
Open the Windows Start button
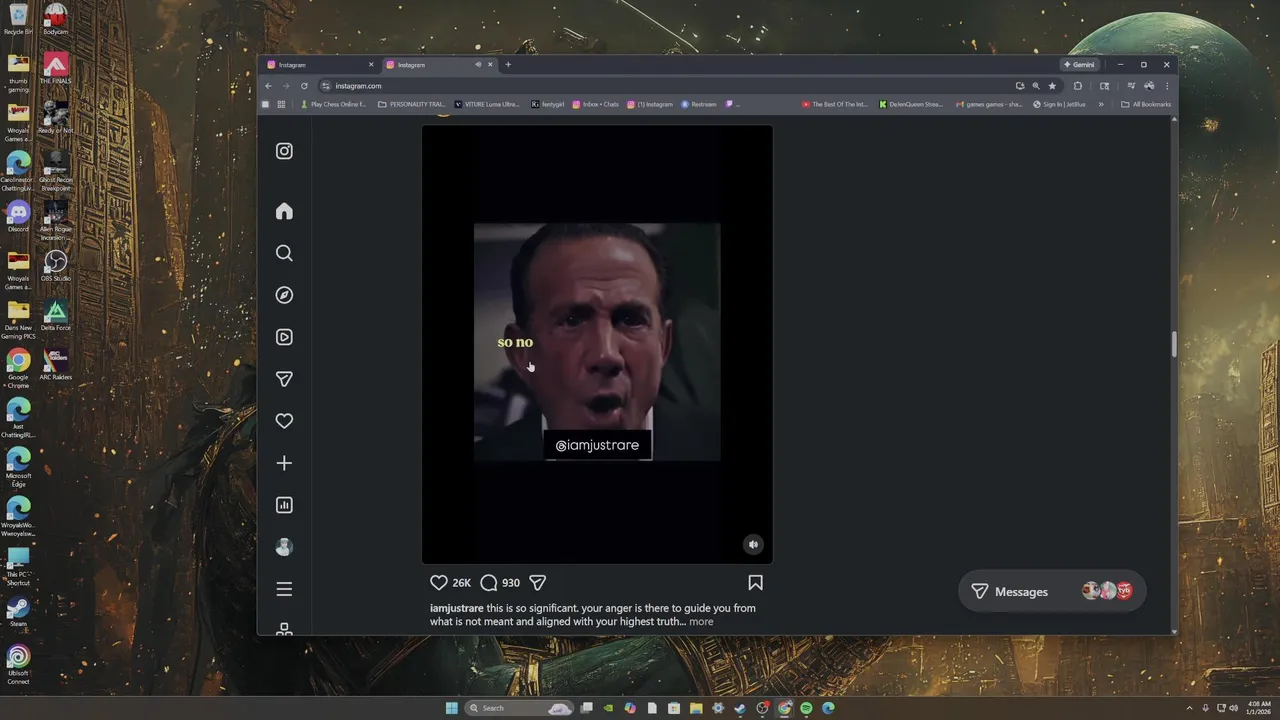click(x=451, y=708)
